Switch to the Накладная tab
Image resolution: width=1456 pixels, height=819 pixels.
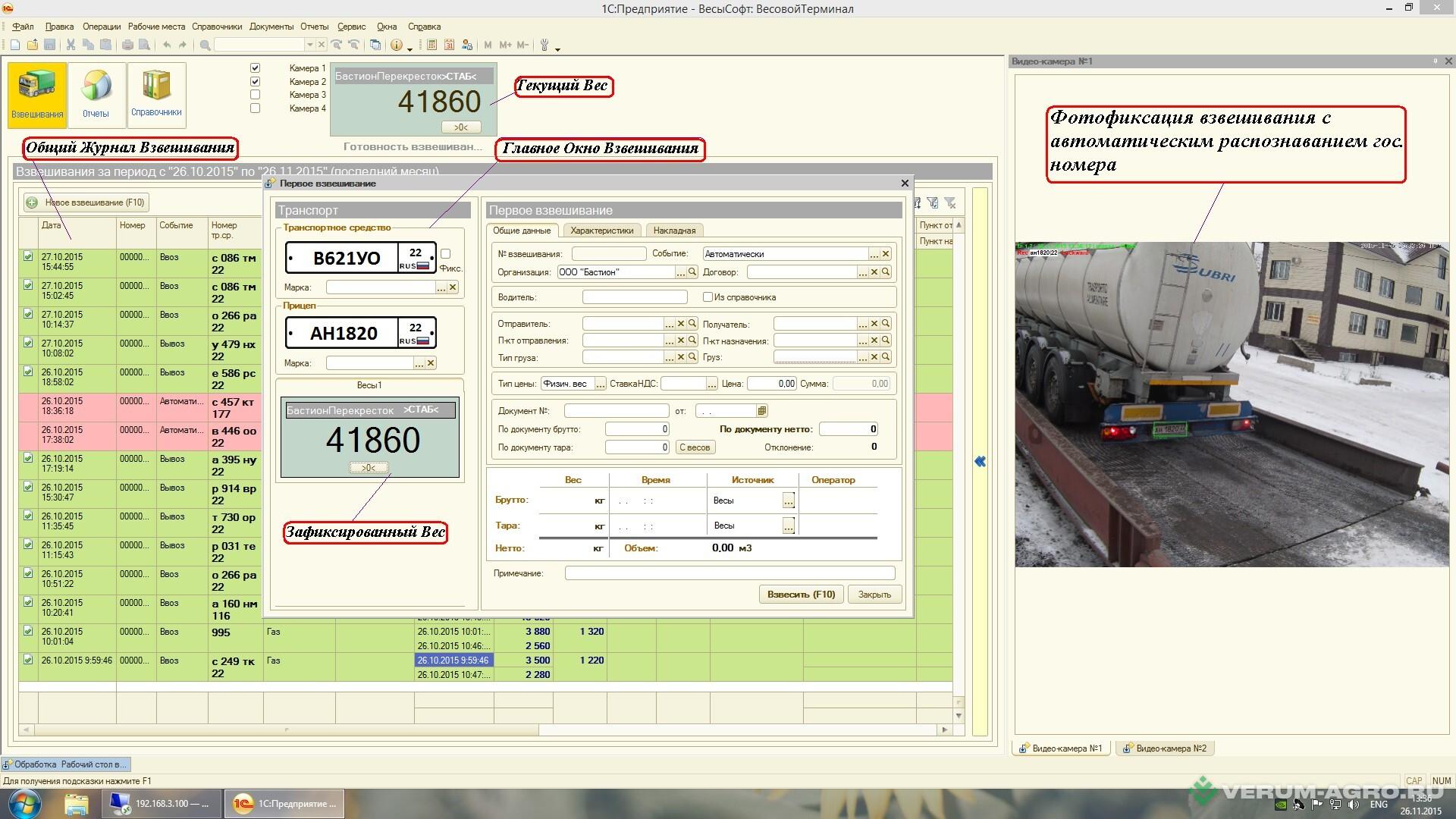point(674,231)
